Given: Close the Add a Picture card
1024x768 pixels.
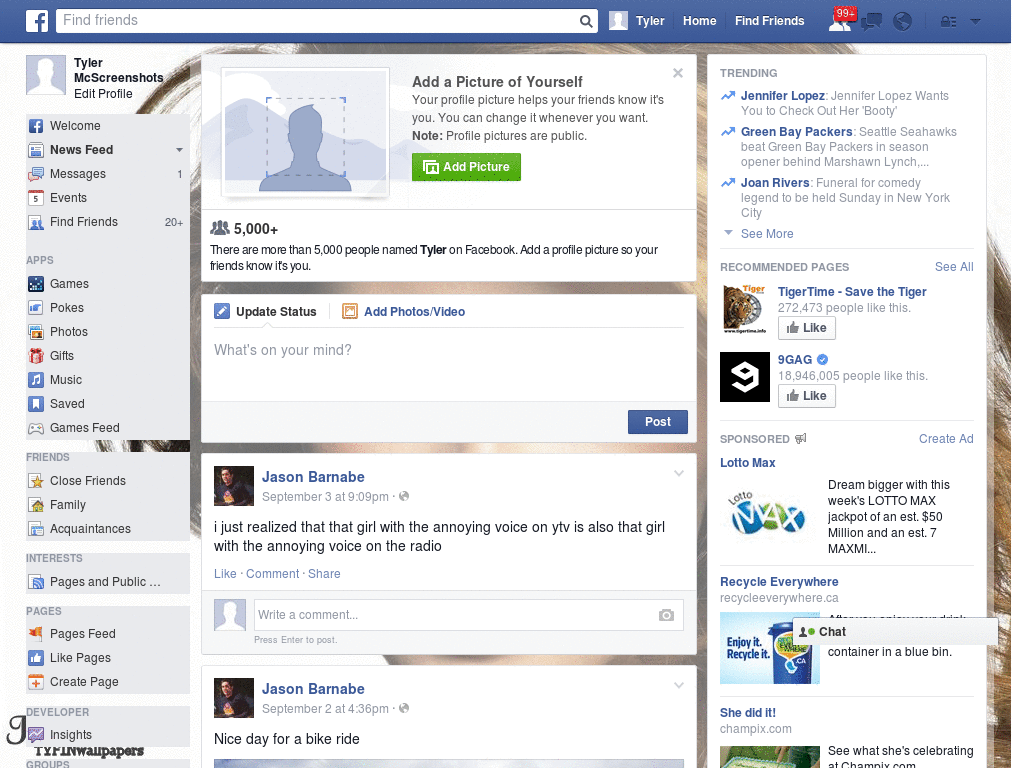Looking at the screenshot, I should (x=678, y=73).
